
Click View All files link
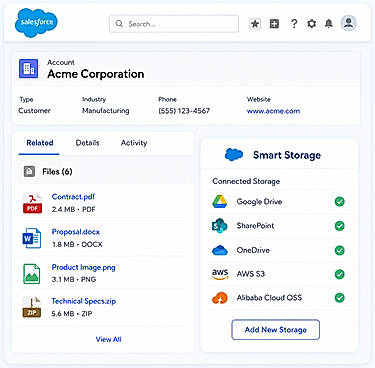pyautogui.click(x=108, y=339)
